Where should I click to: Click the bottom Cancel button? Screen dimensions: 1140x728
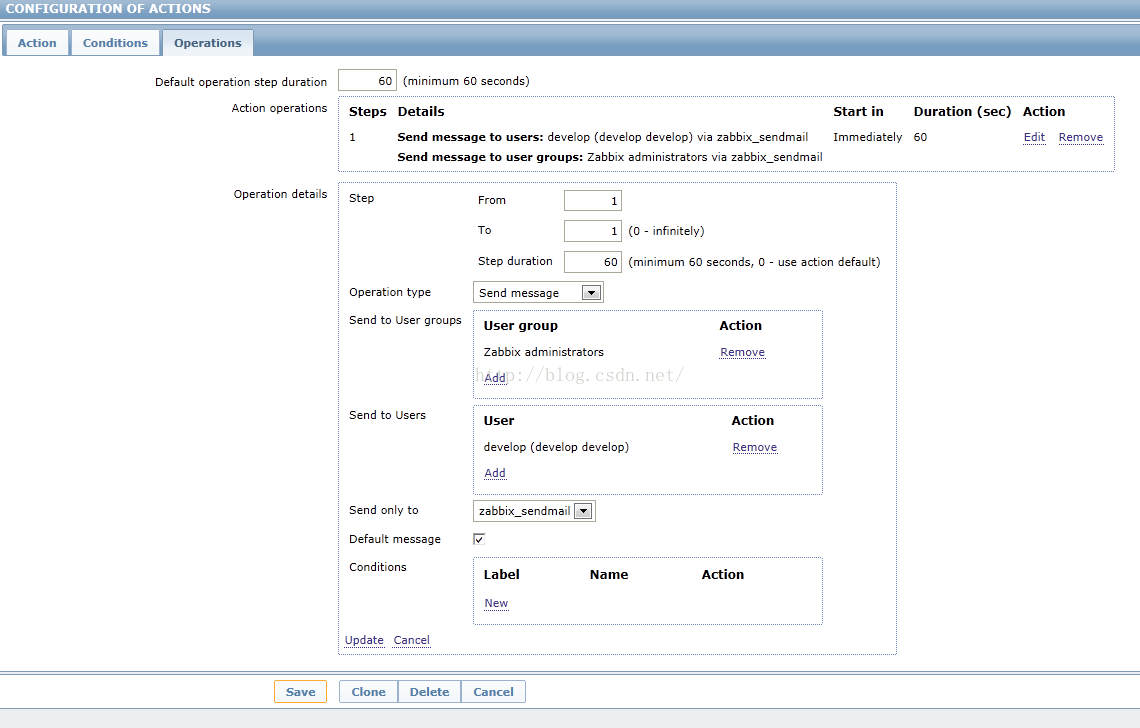point(494,692)
